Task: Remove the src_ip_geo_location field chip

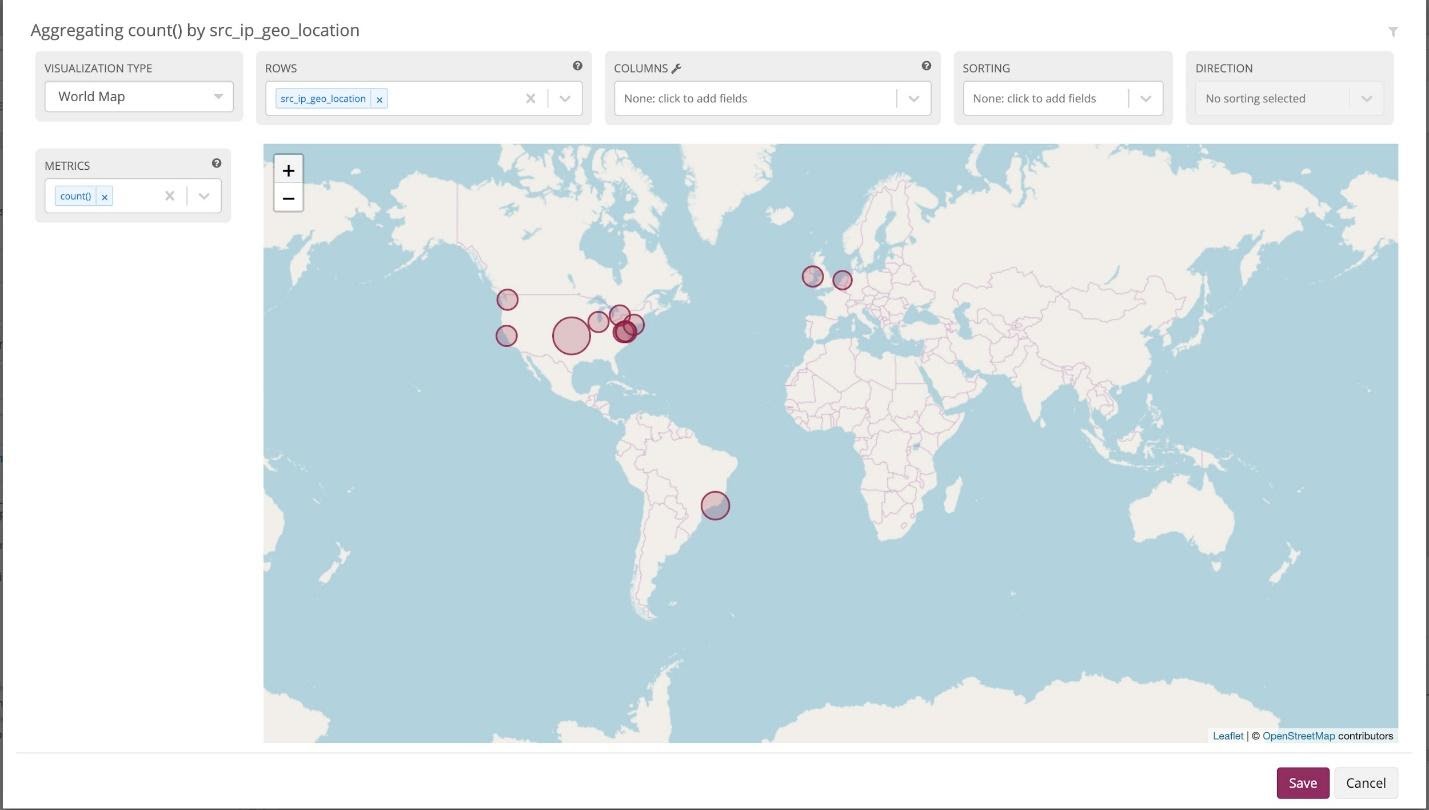Action: click(x=379, y=98)
